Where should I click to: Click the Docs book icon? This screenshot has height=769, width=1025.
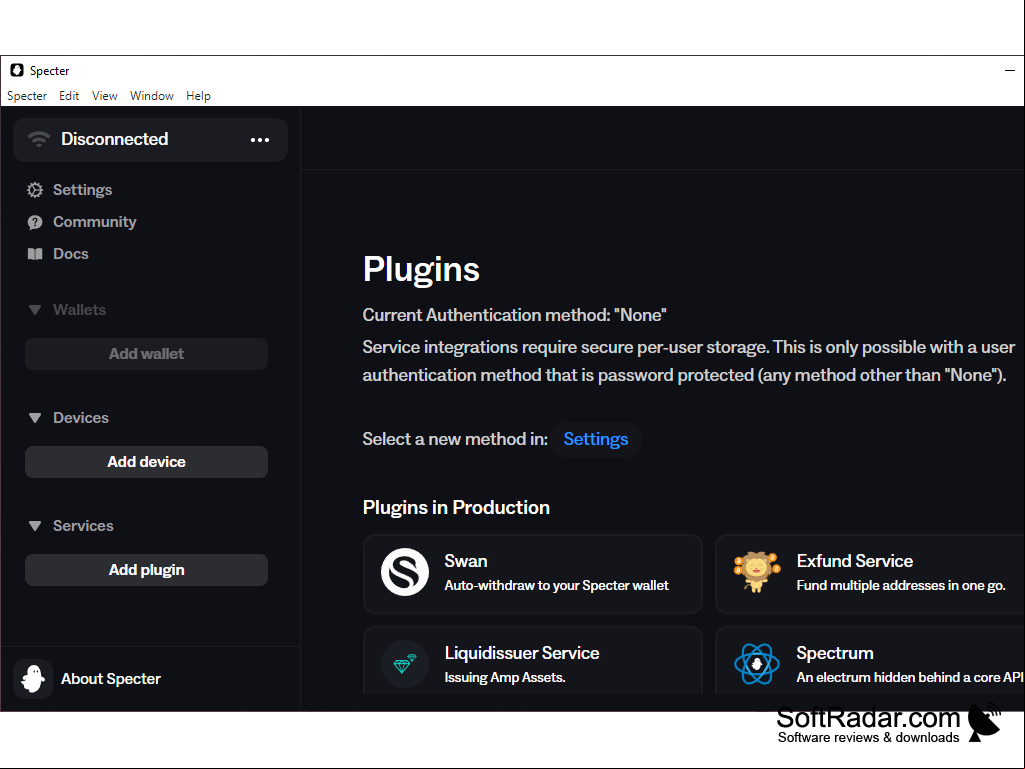tap(35, 254)
